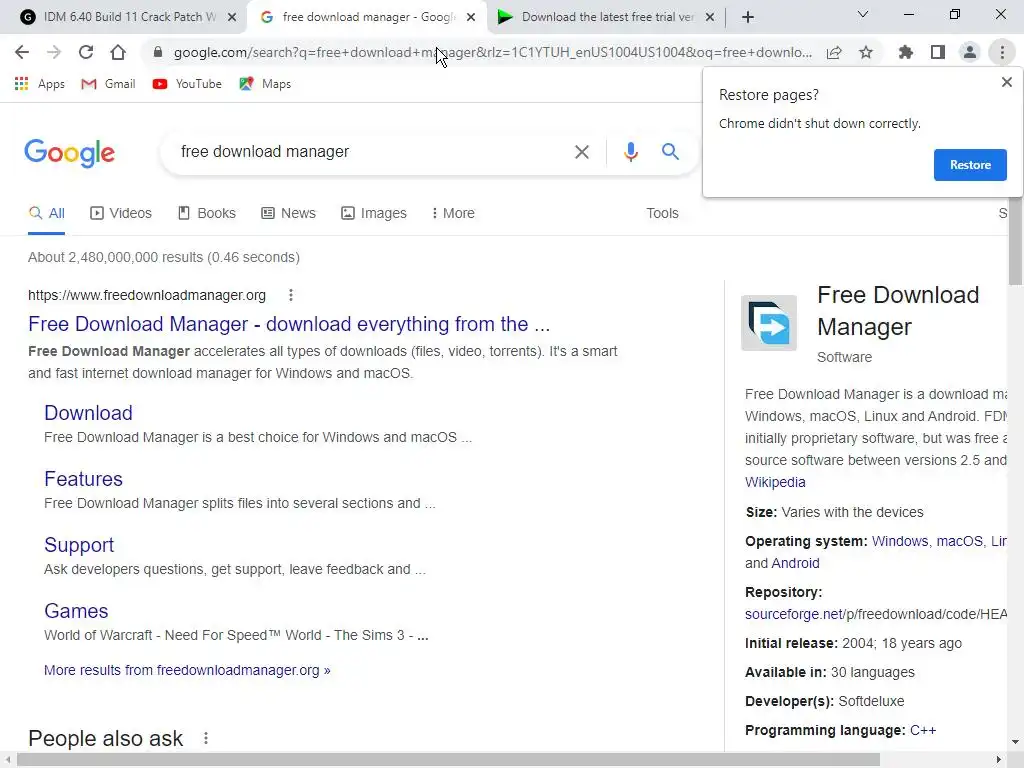
Task: Click the blue Restore button
Action: pos(970,165)
